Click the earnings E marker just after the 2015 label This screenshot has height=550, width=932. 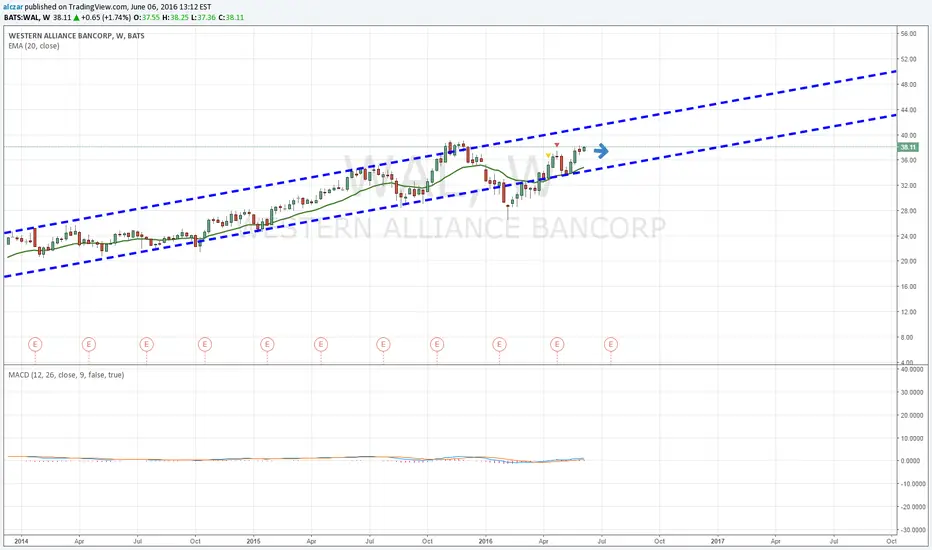267,344
